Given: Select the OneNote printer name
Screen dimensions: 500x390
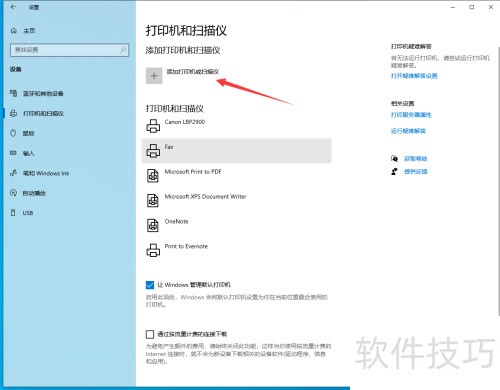Looking at the screenshot, I should tap(176, 221).
